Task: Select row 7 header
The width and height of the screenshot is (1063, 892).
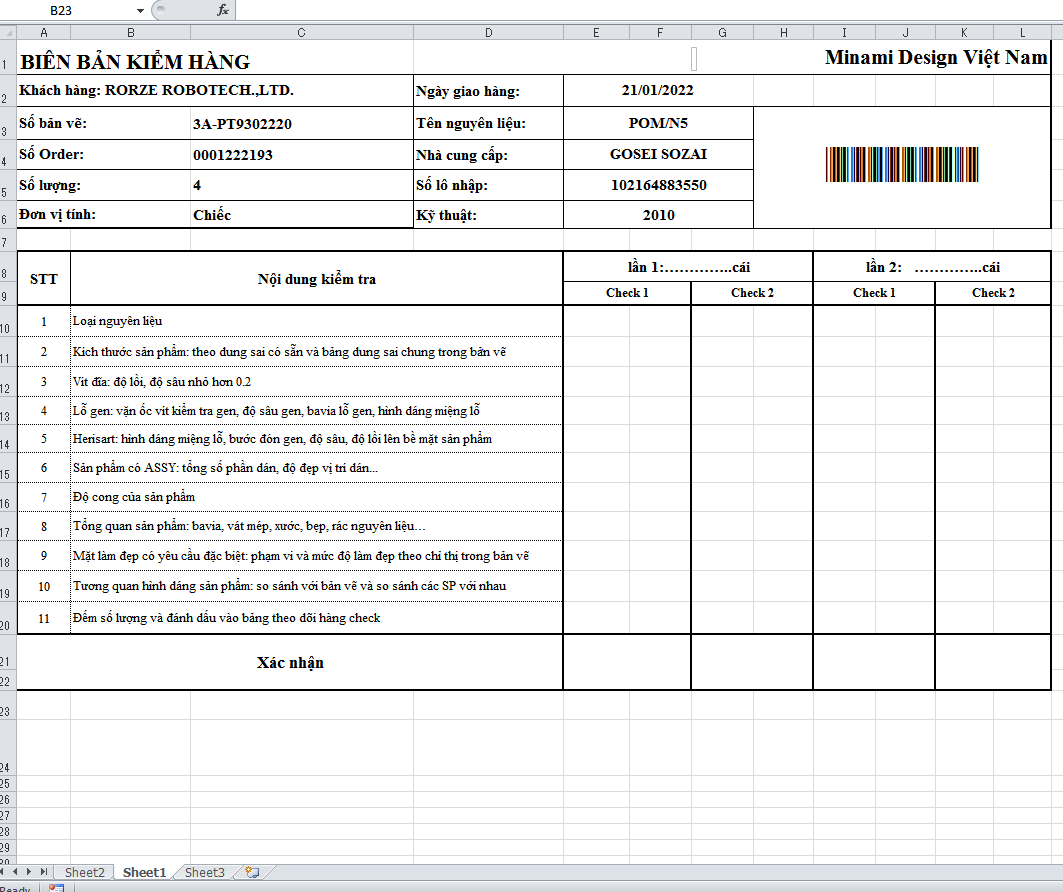Action: coord(7,241)
